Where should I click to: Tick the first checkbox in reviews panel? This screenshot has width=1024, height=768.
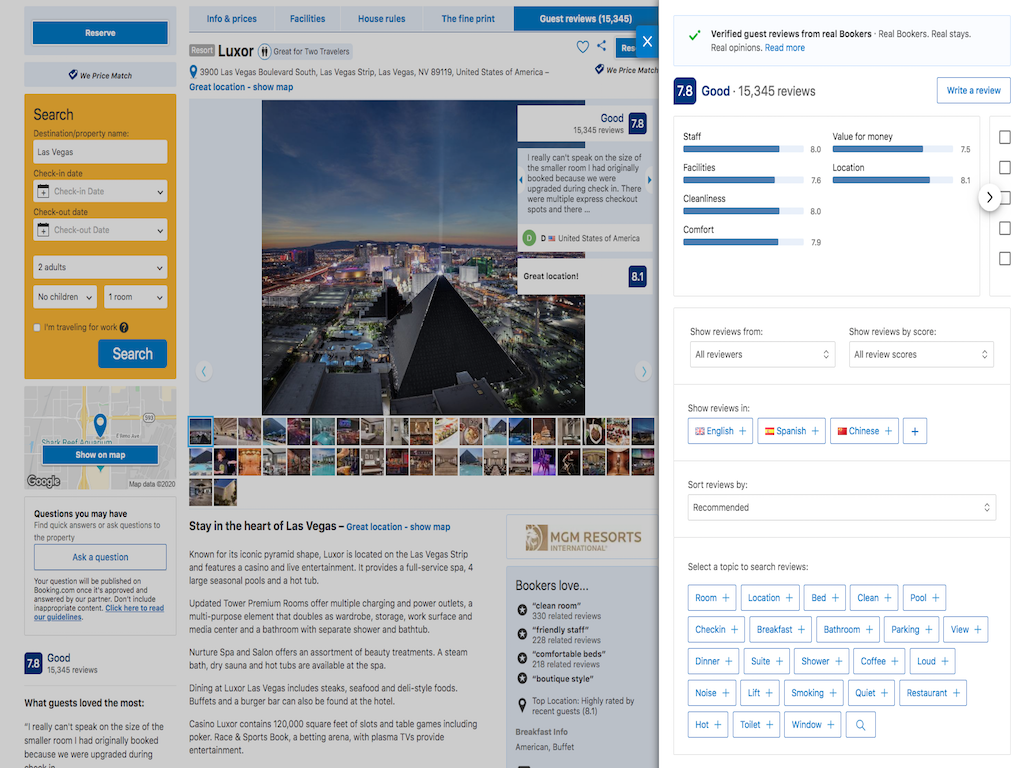1004,137
